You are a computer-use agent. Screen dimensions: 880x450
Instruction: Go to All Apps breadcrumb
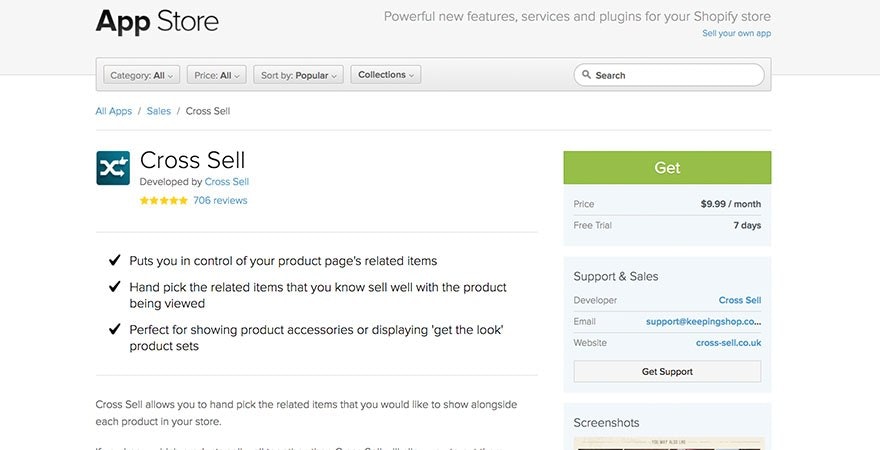[113, 111]
